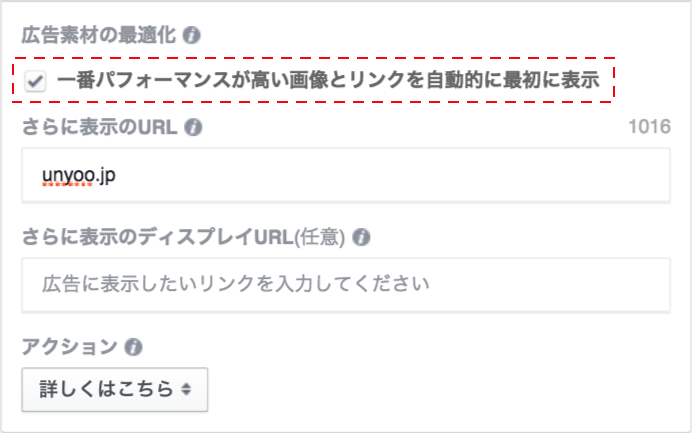Uncheck the 一番パフォーマンスが高い画像 checkbox

[35, 81]
